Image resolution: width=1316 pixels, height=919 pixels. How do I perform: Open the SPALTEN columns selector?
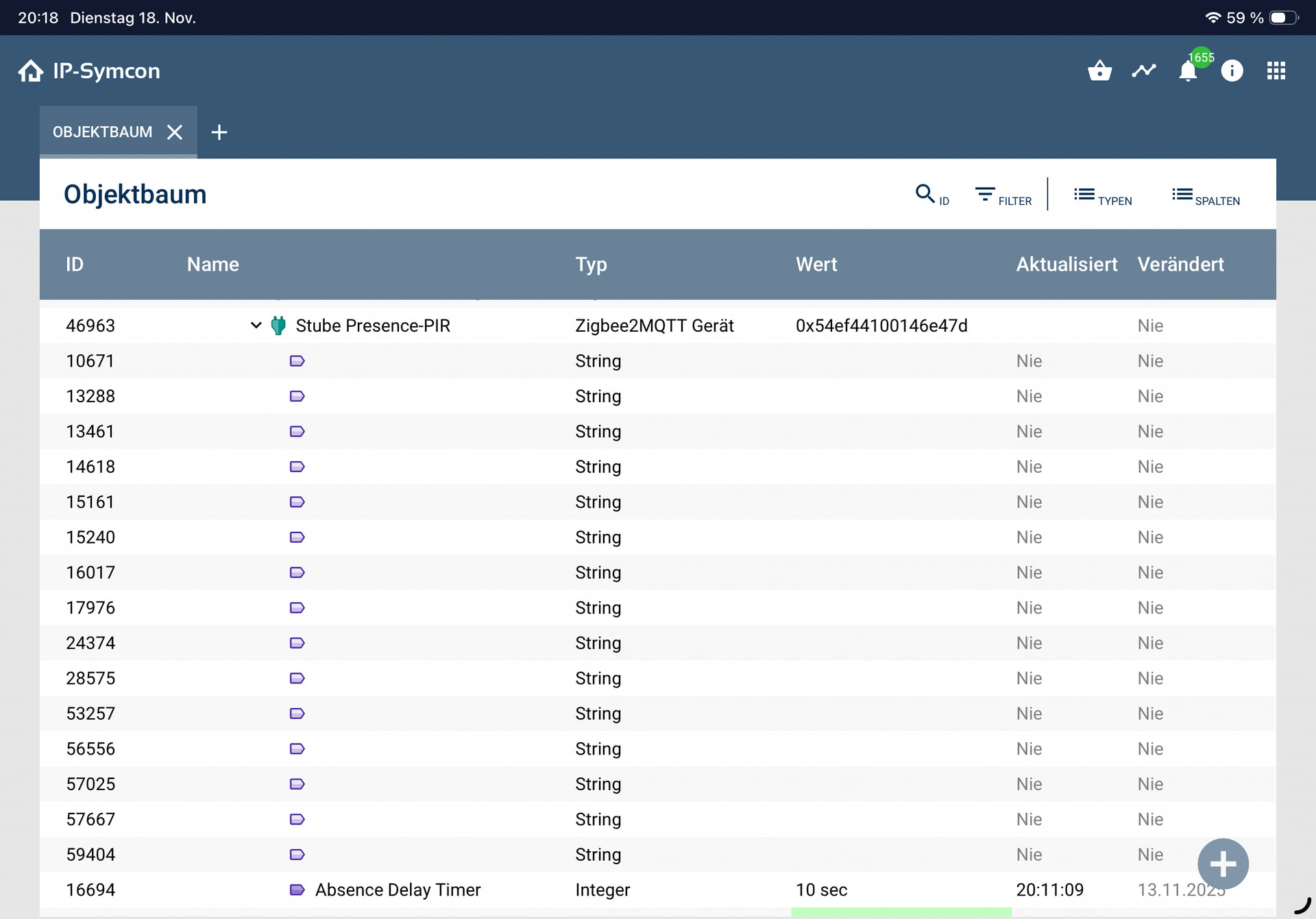pyautogui.click(x=1206, y=197)
